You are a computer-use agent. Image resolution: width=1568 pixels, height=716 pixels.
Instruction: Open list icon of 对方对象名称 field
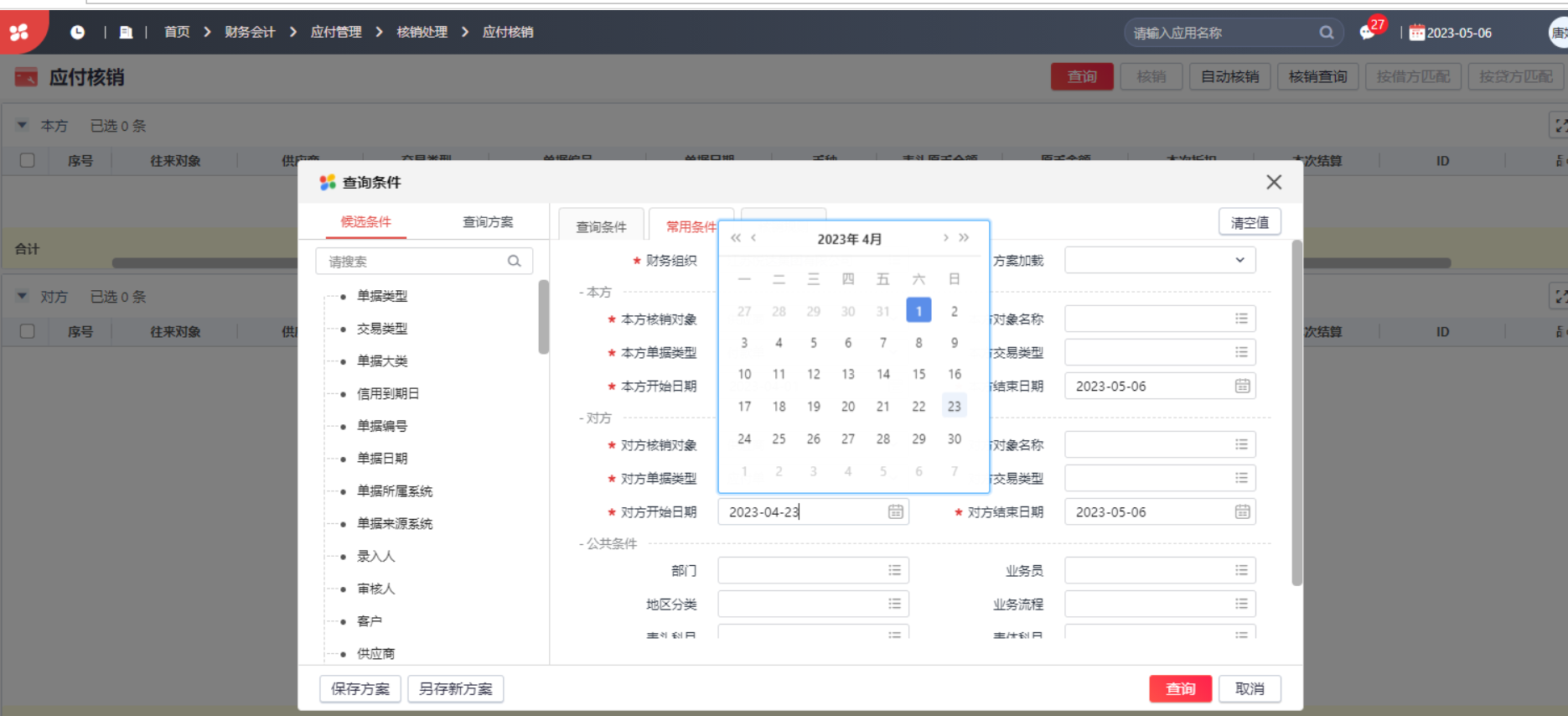tap(1241, 444)
